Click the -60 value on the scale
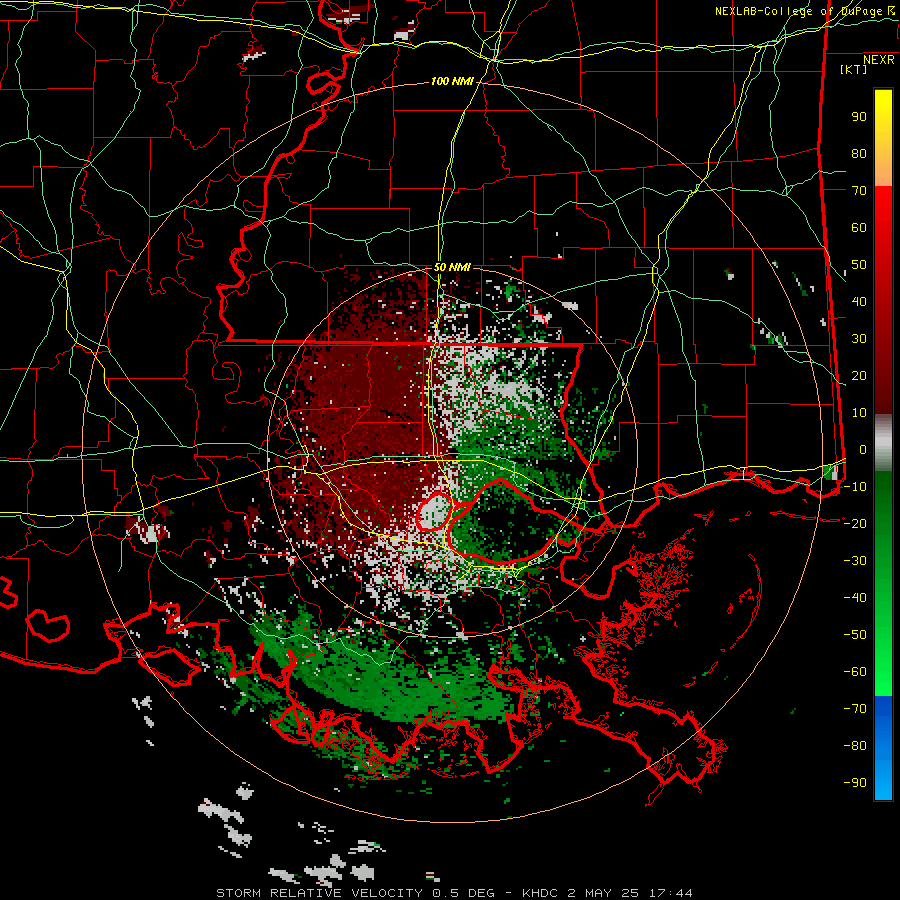Image resolution: width=900 pixels, height=900 pixels. [x=855, y=672]
